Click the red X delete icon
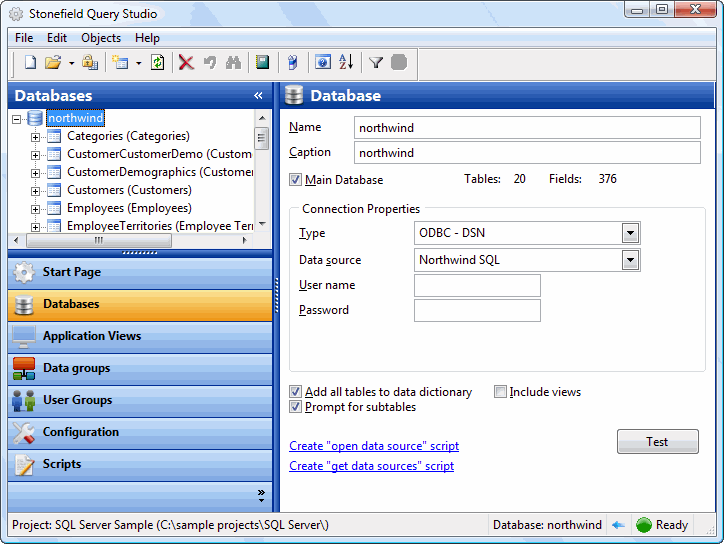The width and height of the screenshot is (724, 544). pyautogui.click(x=186, y=62)
